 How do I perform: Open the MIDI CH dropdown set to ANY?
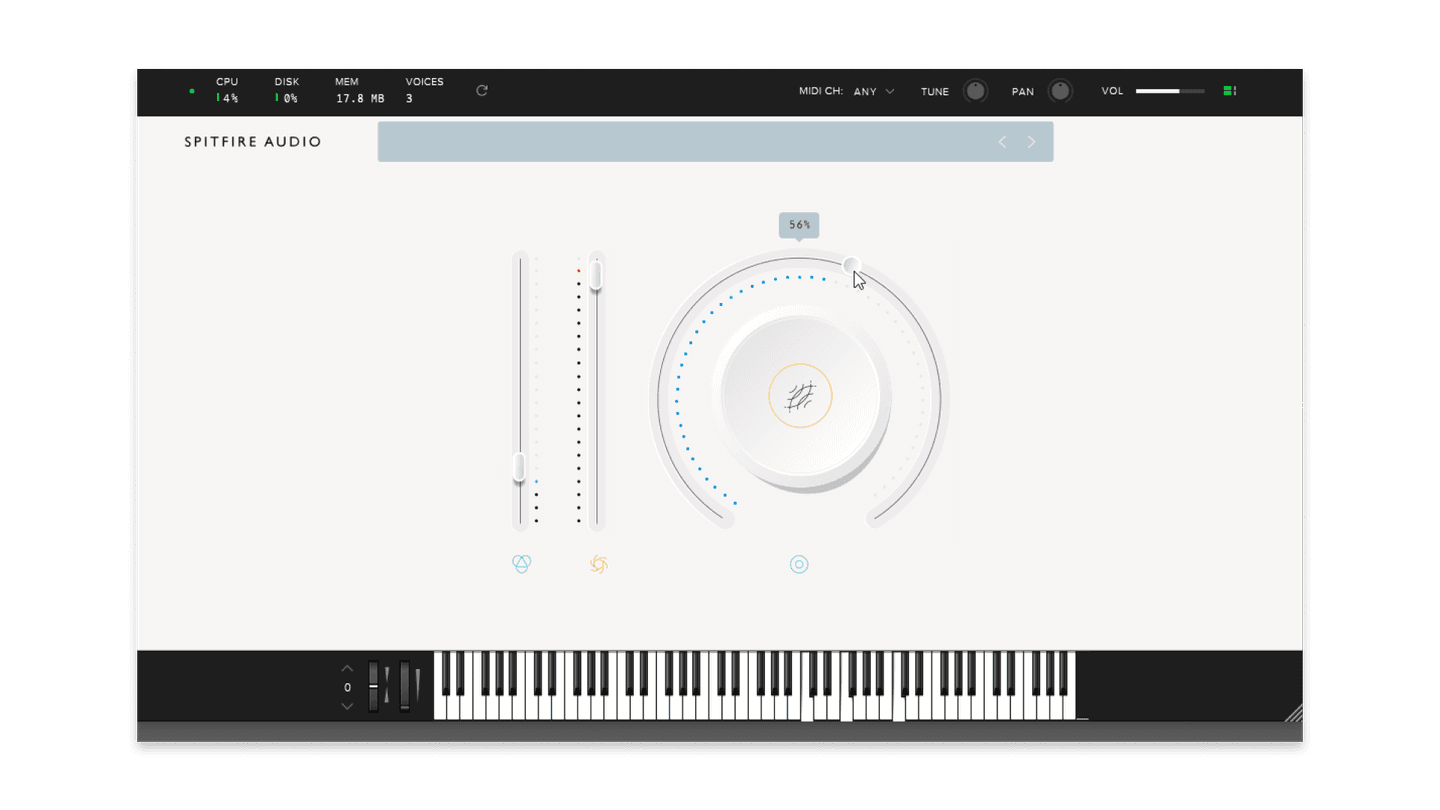click(x=874, y=91)
